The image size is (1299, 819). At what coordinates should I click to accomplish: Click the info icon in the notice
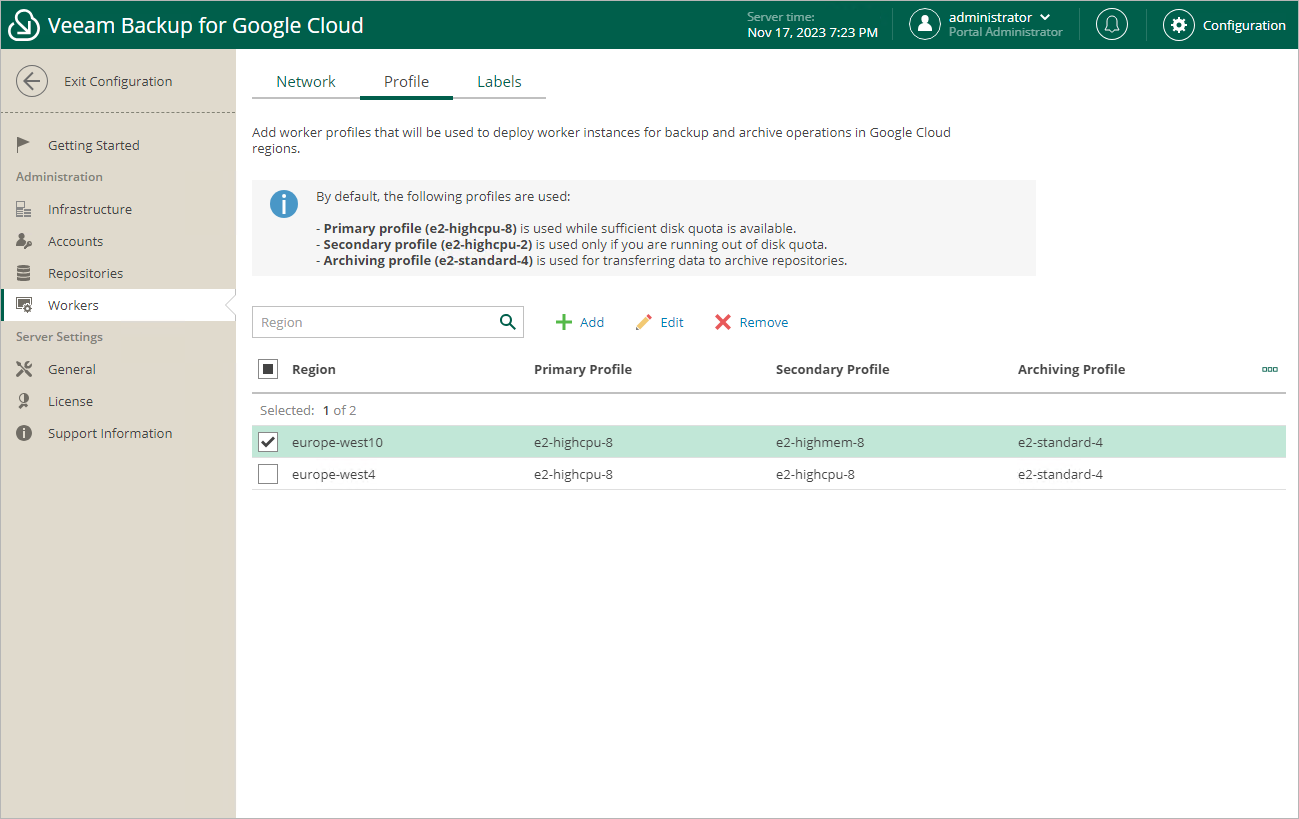[284, 204]
